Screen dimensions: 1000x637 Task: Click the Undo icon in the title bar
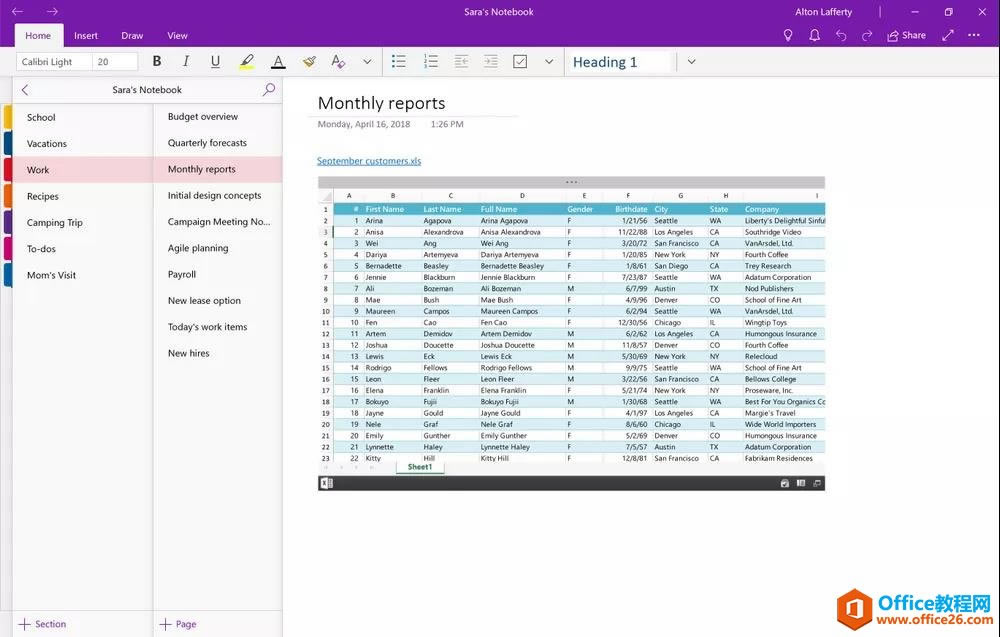click(x=841, y=35)
